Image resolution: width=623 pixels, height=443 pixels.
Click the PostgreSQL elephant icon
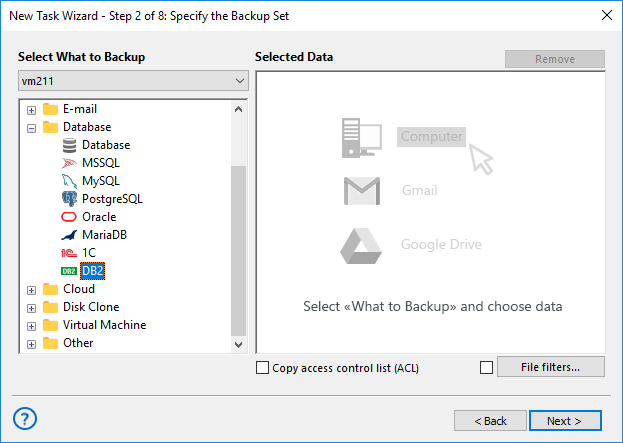pyautogui.click(x=69, y=199)
